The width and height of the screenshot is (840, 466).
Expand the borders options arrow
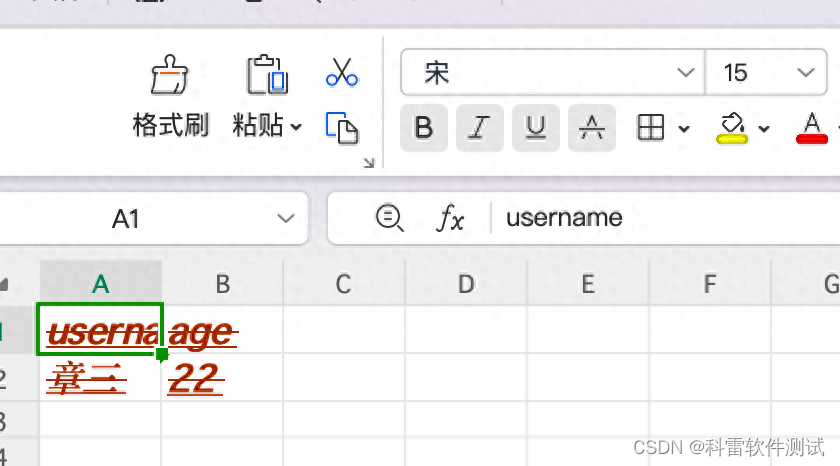point(684,129)
